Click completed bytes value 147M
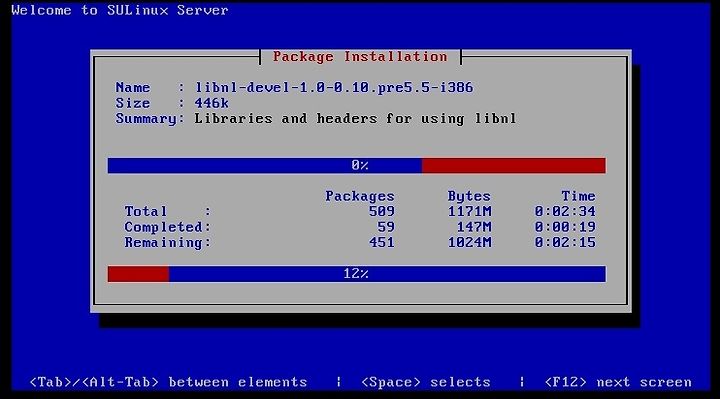The image size is (720, 399). [474, 227]
